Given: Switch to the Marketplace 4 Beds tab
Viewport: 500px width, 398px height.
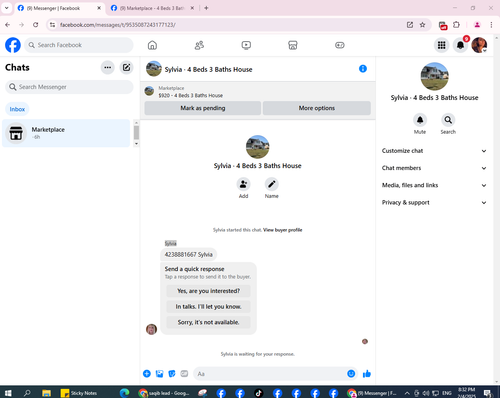Looking at the screenshot, I should [152, 8].
